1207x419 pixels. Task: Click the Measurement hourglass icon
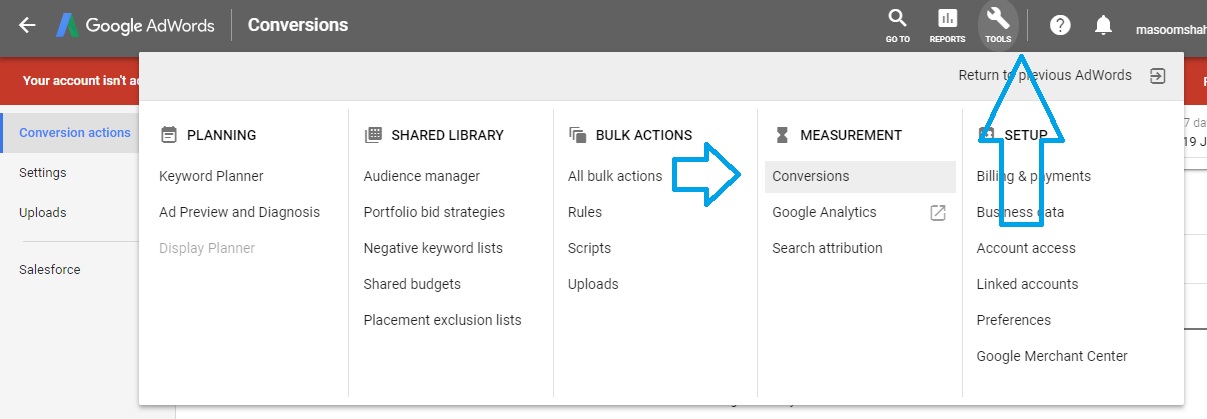point(782,135)
